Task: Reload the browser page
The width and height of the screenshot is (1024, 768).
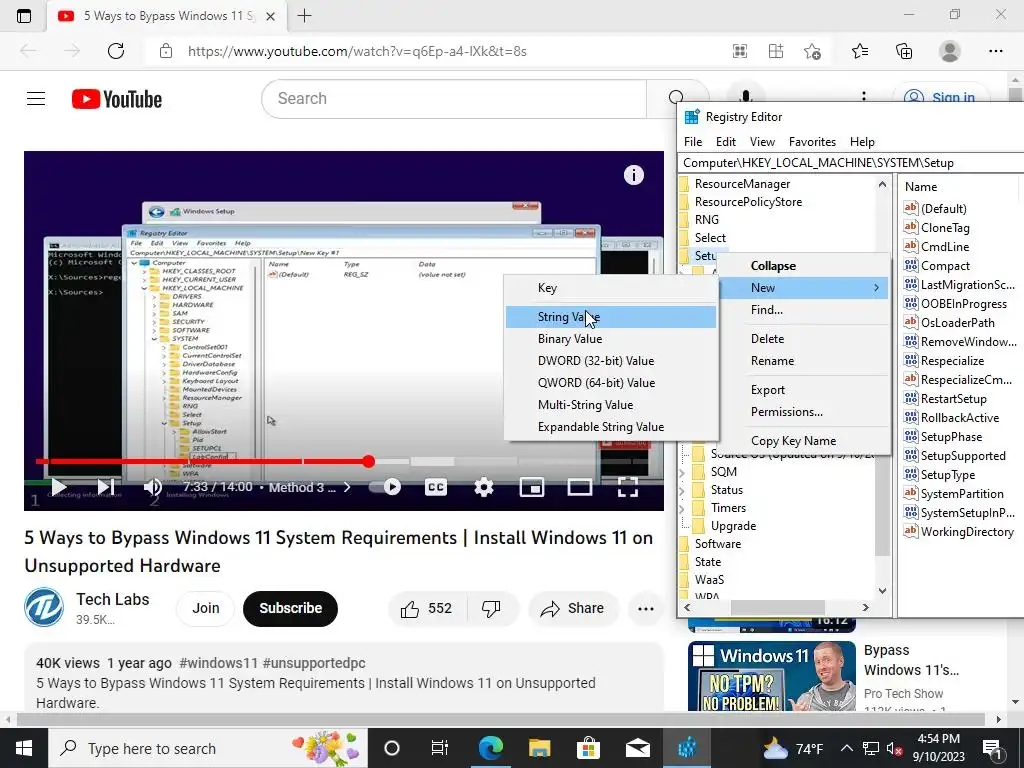Action: coord(116,51)
